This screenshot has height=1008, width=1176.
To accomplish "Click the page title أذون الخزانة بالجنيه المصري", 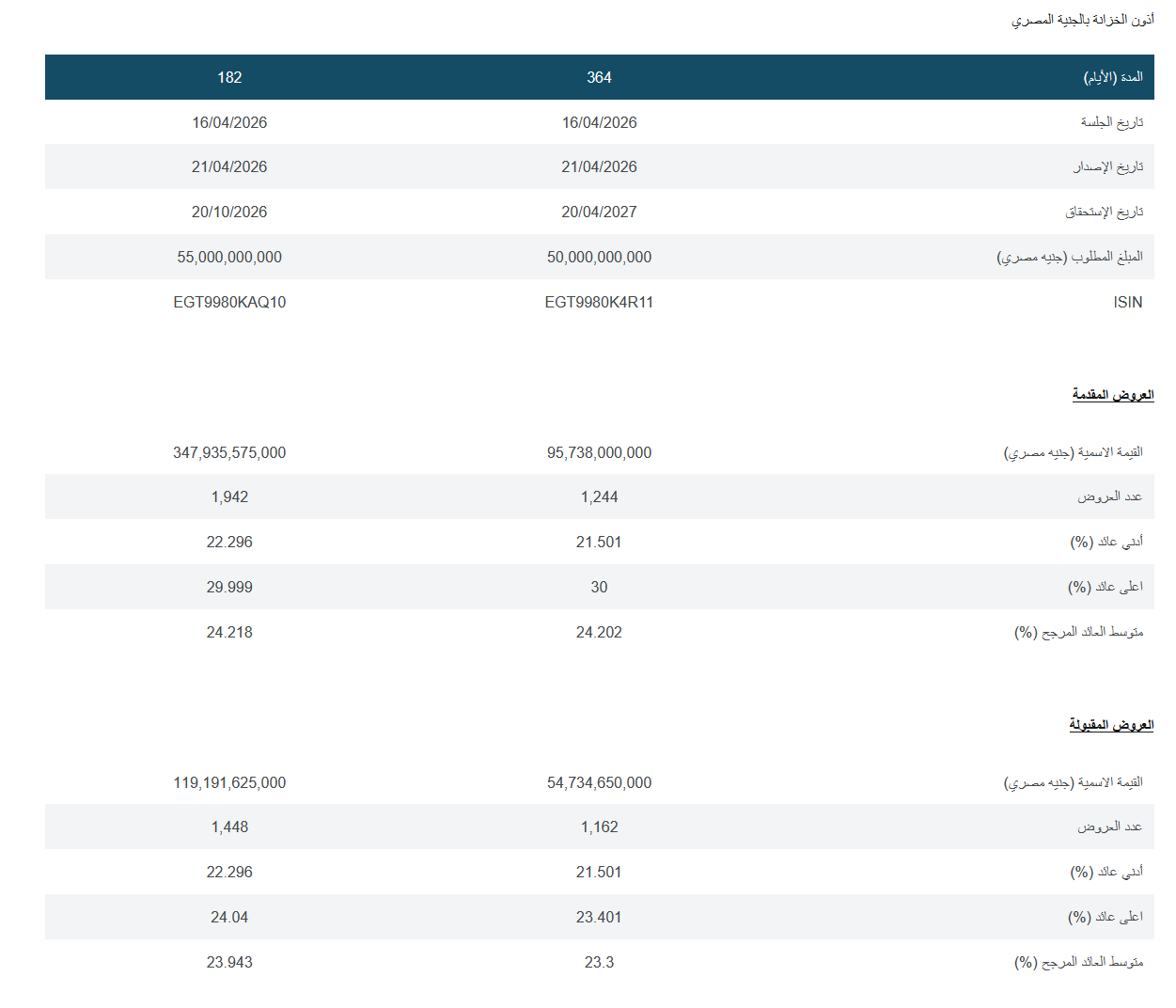I will pyautogui.click(x=1082, y=20).
